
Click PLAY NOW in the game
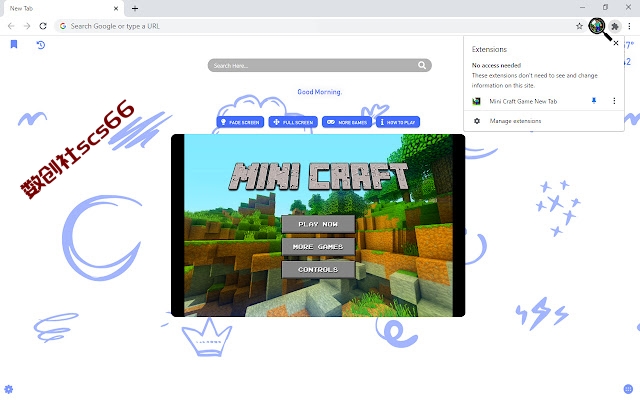(318, 224)
